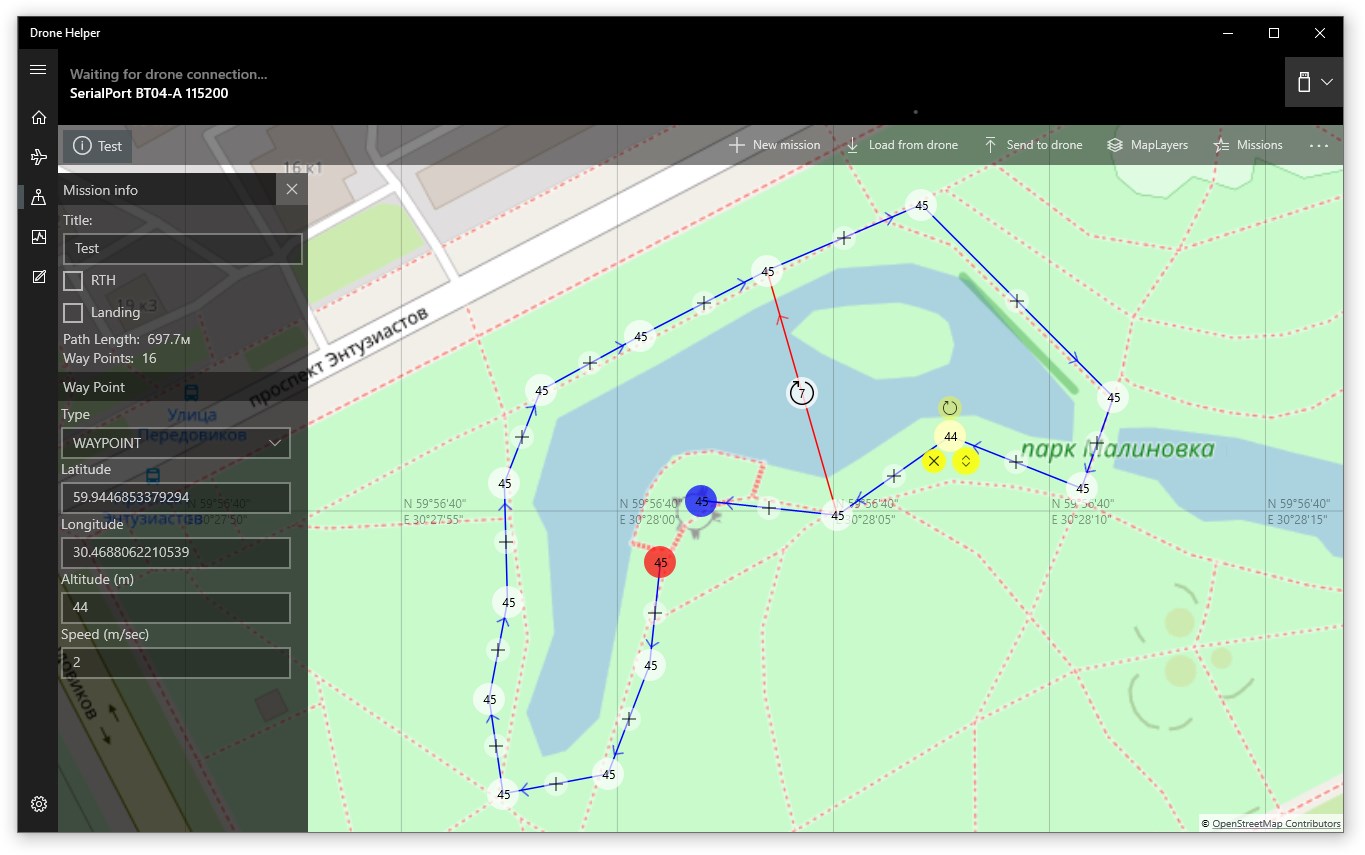The image size is (1365, 855).
Task: Open the more options ellipsis menu
Action: point(1318,145)
